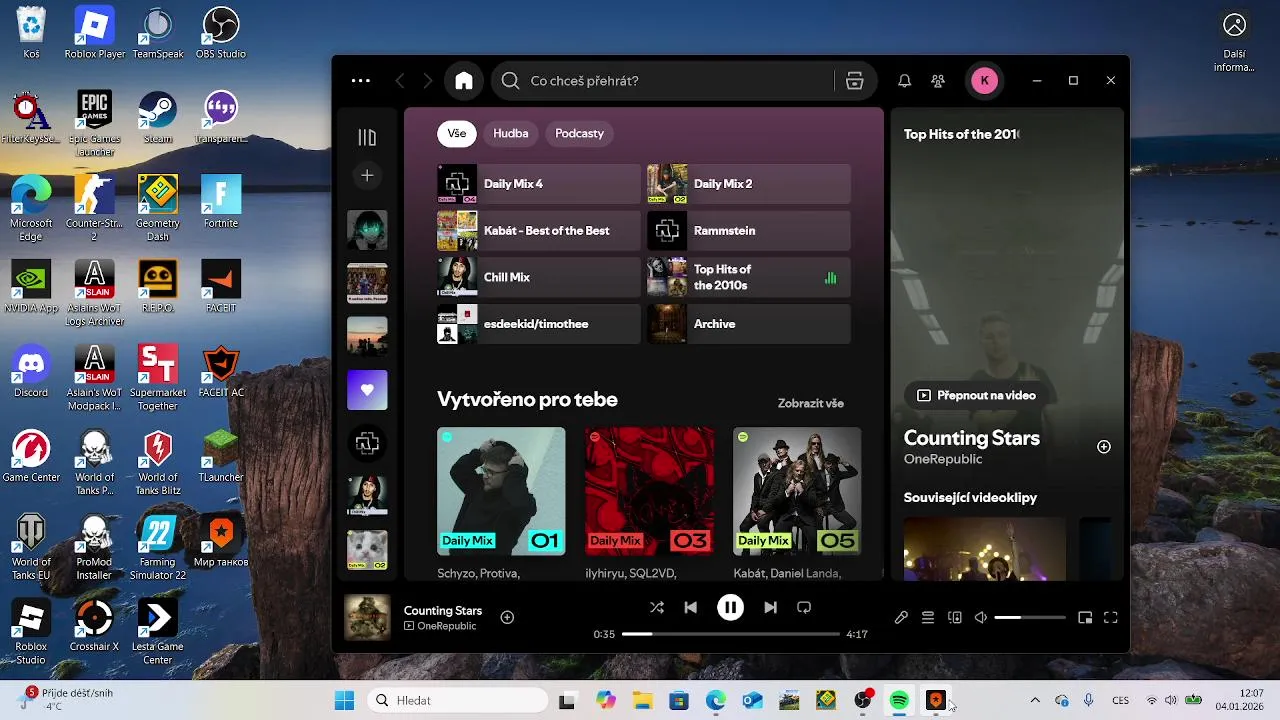Click the volume slider
Image resolution: width=1280 pixels, height=720 pixels.
[x=1030, y=618]
